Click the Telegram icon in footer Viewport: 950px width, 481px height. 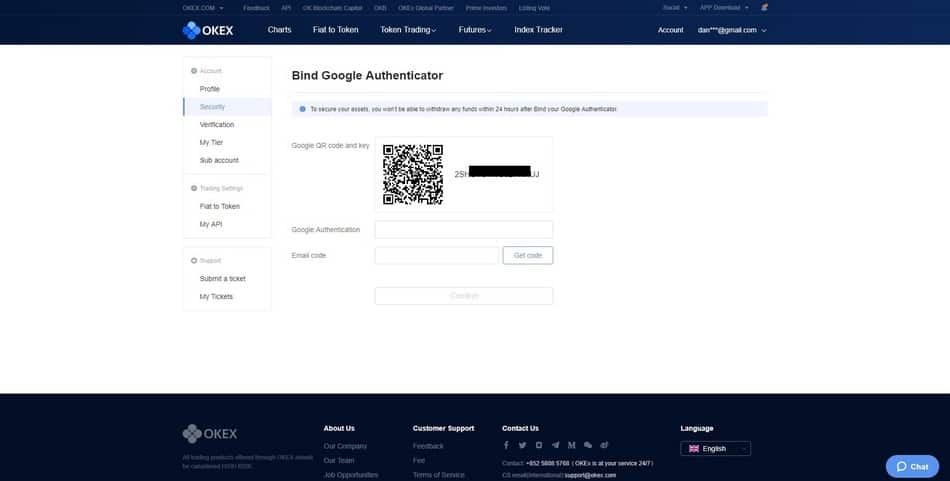(x=555, y=445)
